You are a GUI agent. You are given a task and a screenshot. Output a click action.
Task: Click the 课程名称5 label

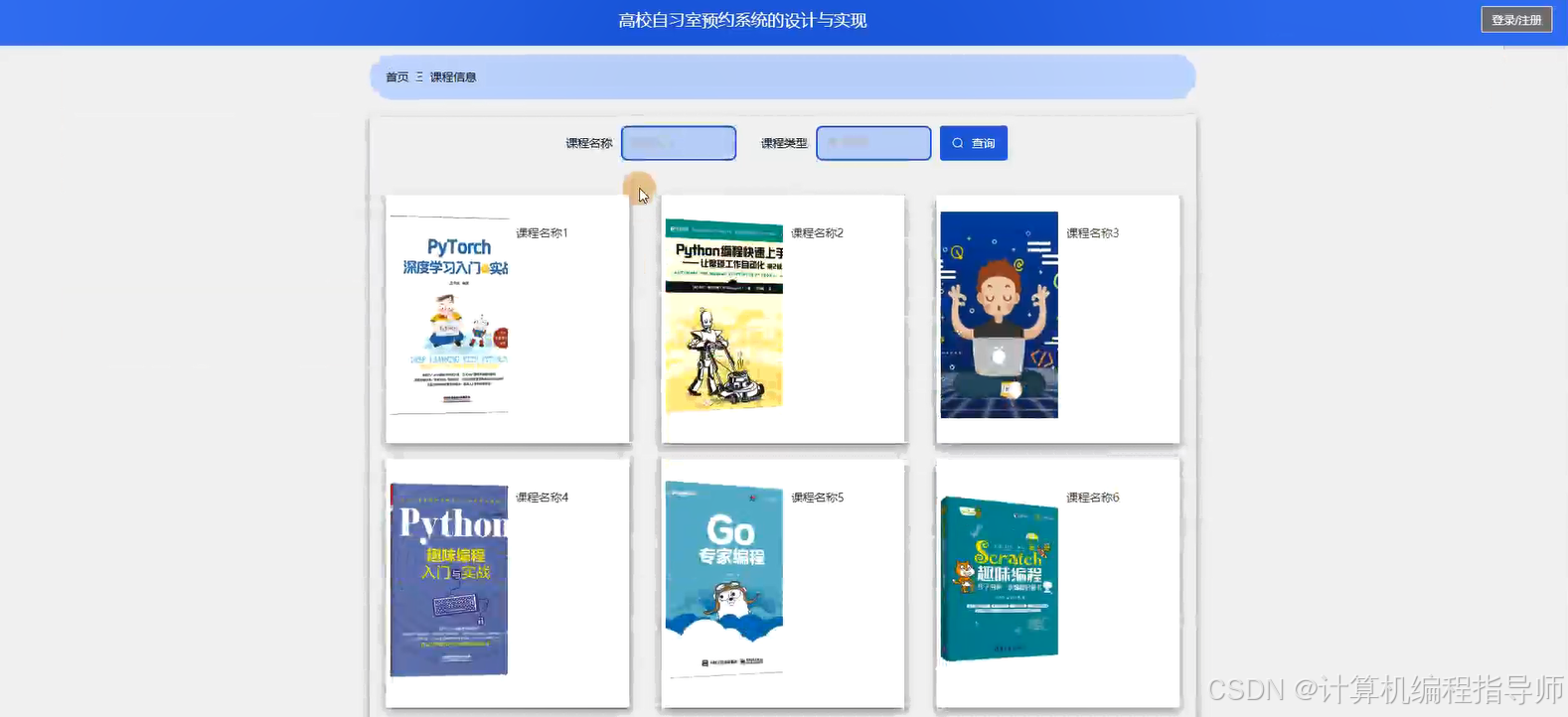817,498
